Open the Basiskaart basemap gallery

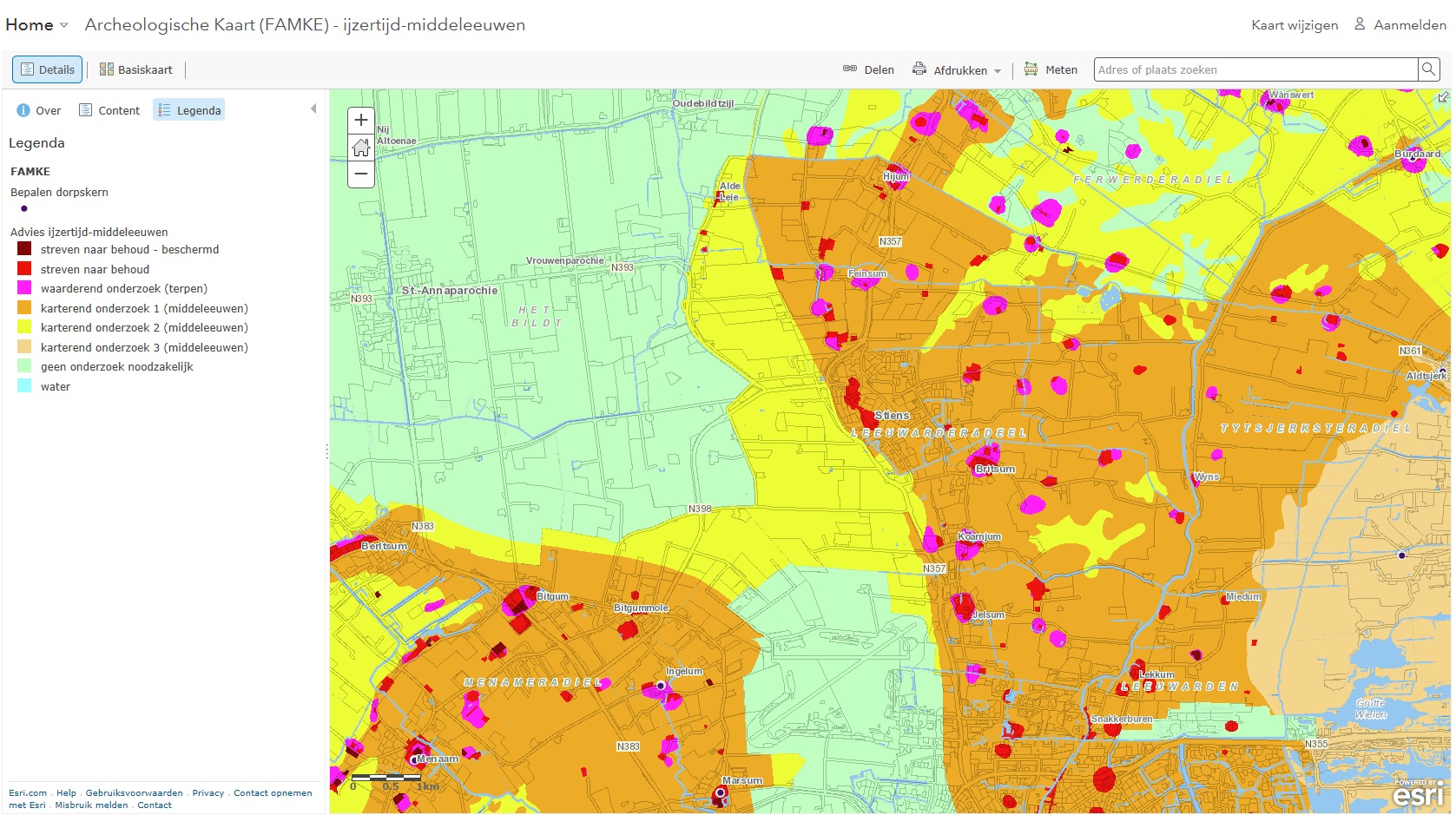(x=136, y=70)
